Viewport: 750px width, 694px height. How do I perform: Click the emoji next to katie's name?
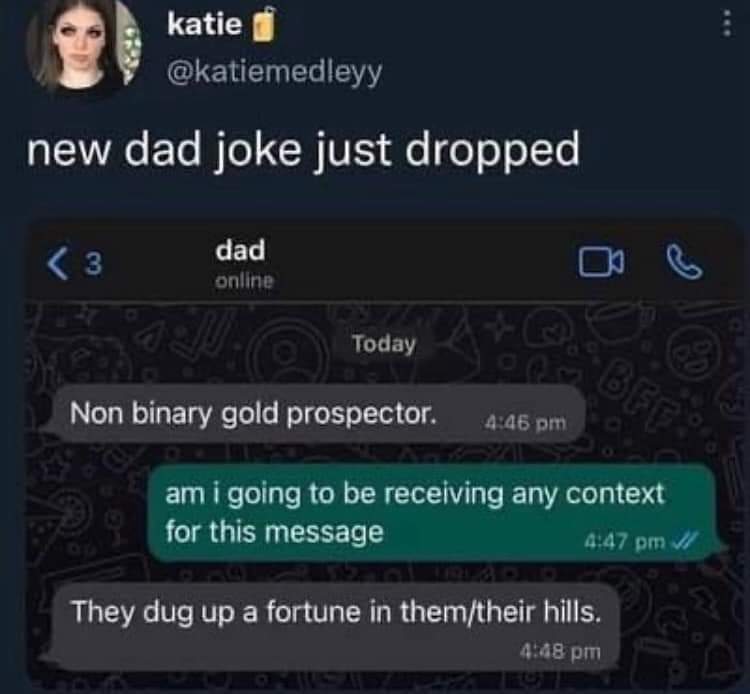click(x=264, y=25)
